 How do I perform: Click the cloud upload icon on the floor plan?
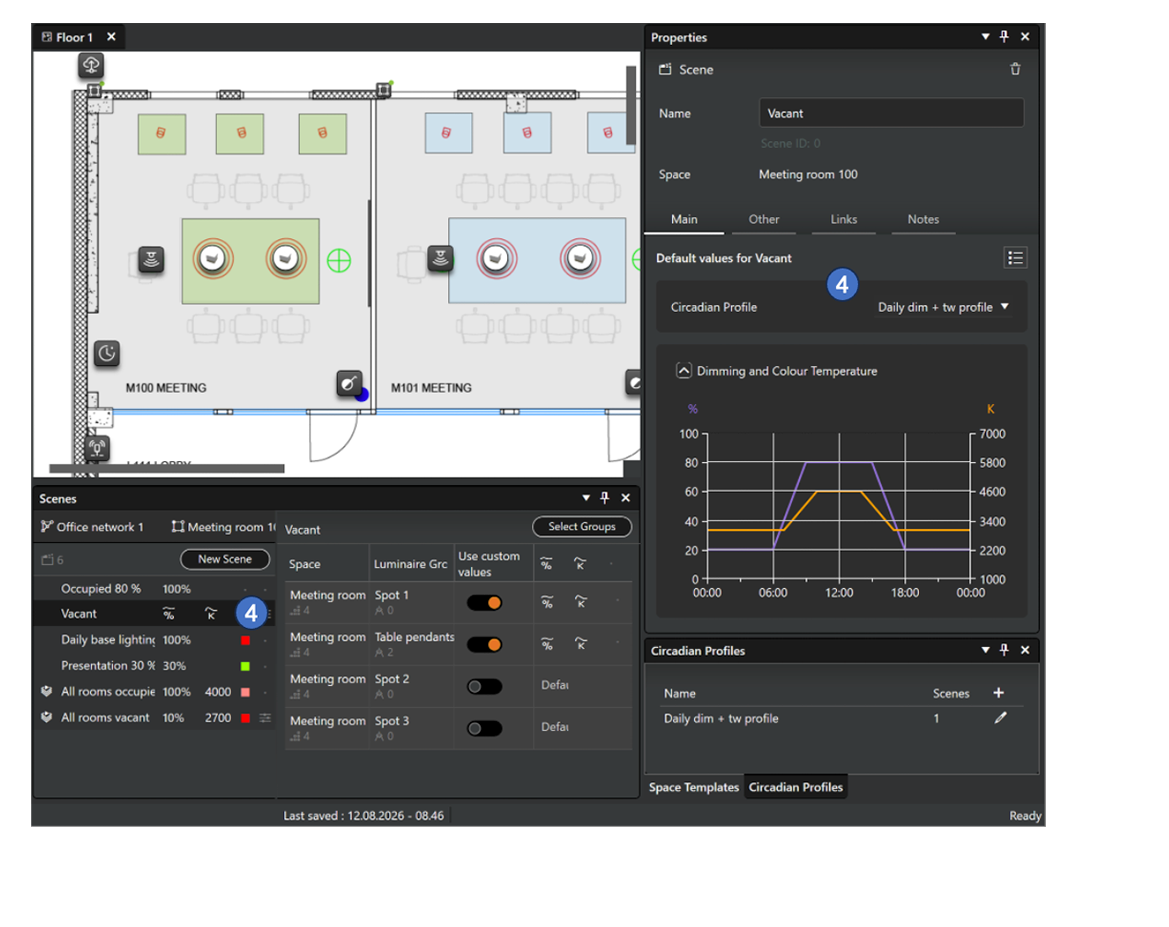(91, 65)
